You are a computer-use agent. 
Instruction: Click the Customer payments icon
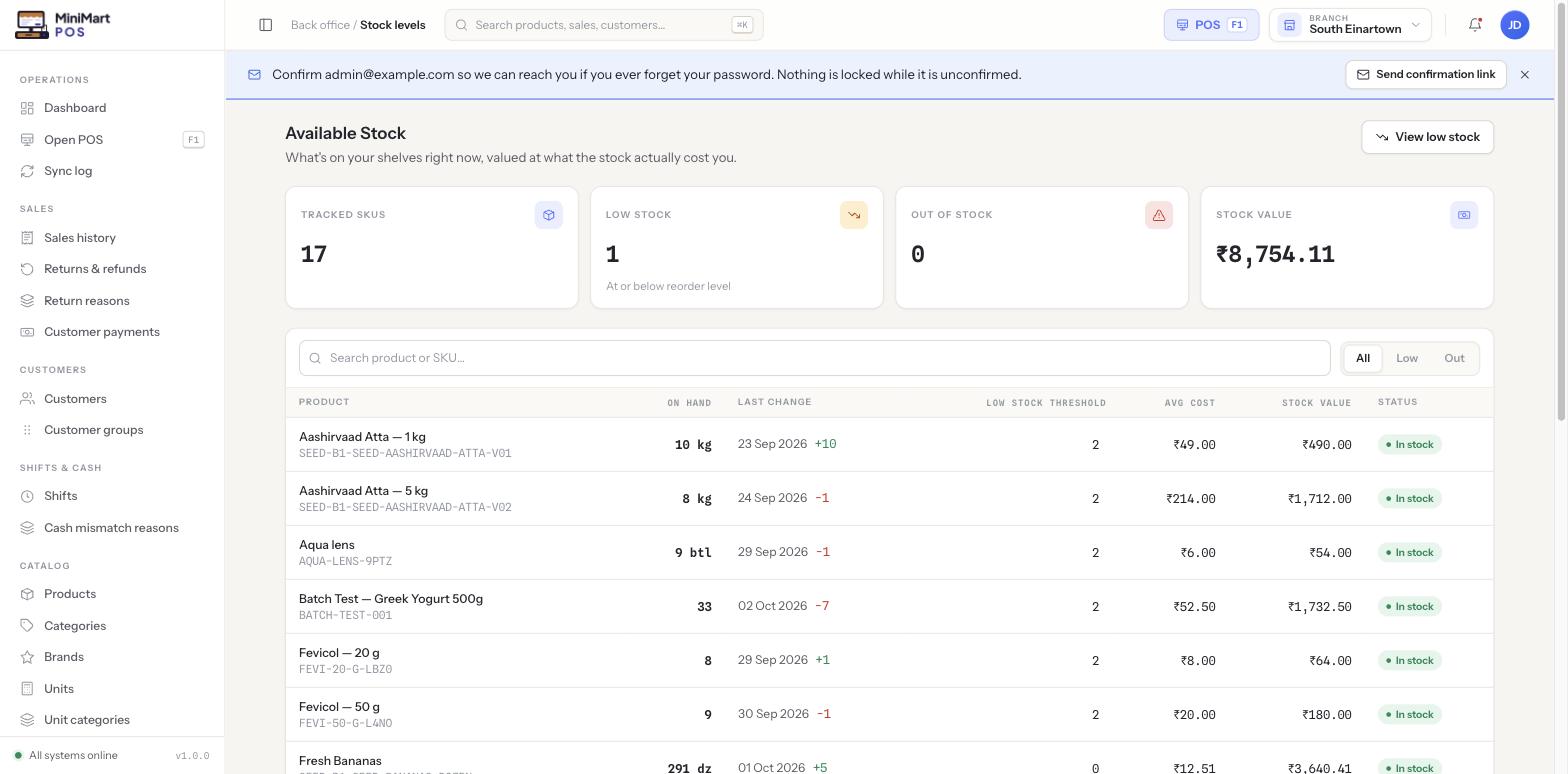(x=27, y=332)
